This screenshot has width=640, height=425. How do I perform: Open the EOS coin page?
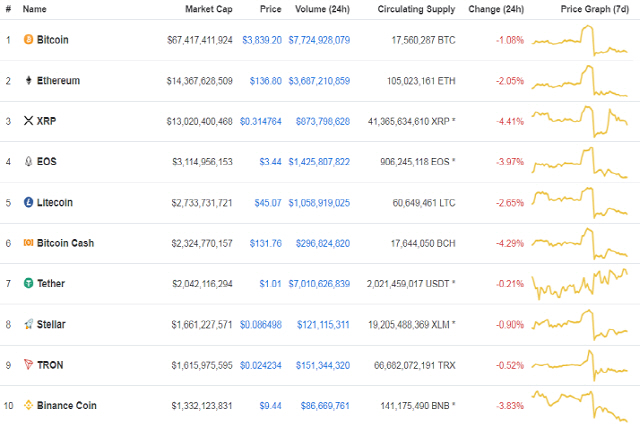[x=47, y=162]
